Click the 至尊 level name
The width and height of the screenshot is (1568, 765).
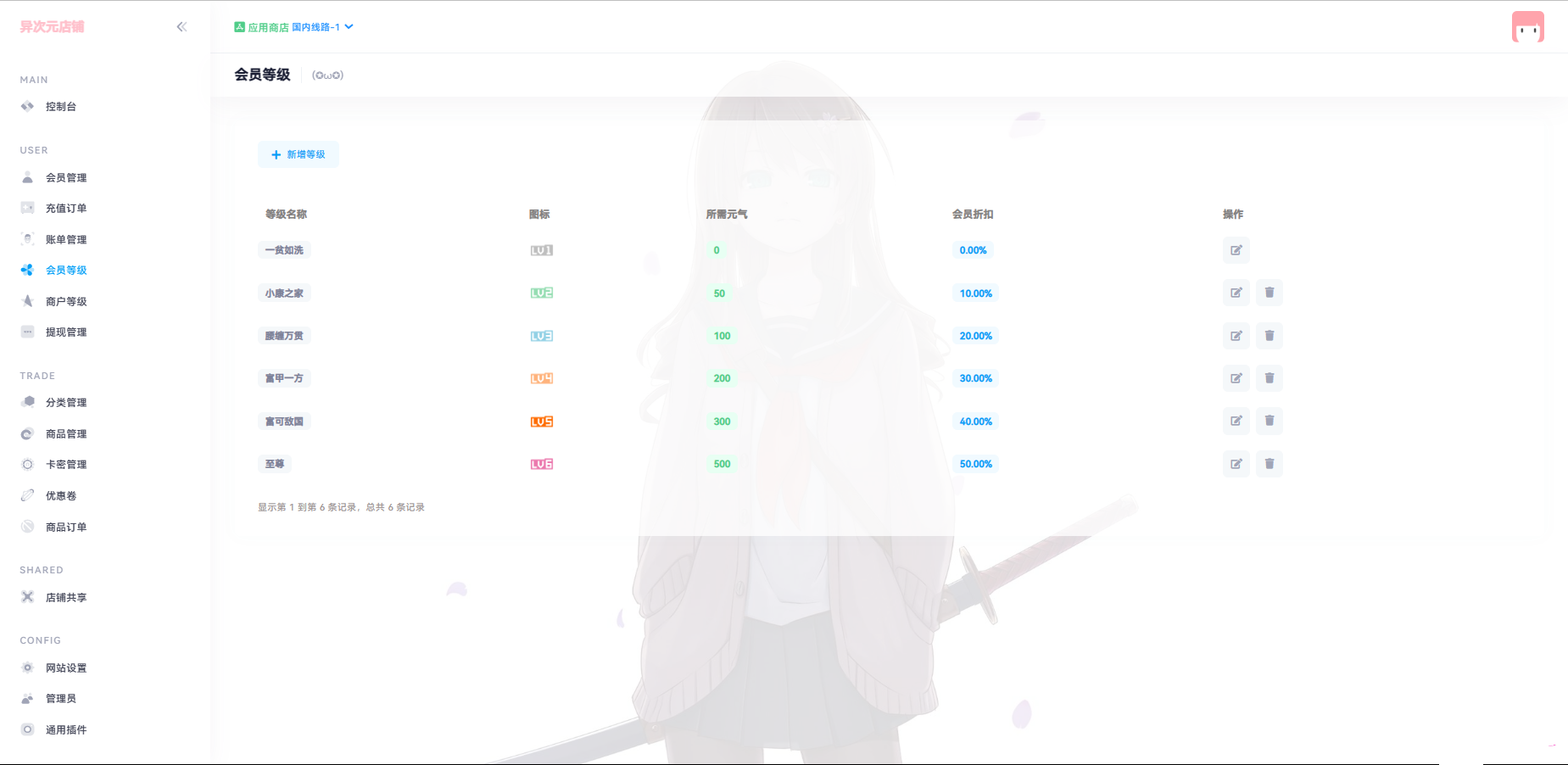tap(275, 464)
